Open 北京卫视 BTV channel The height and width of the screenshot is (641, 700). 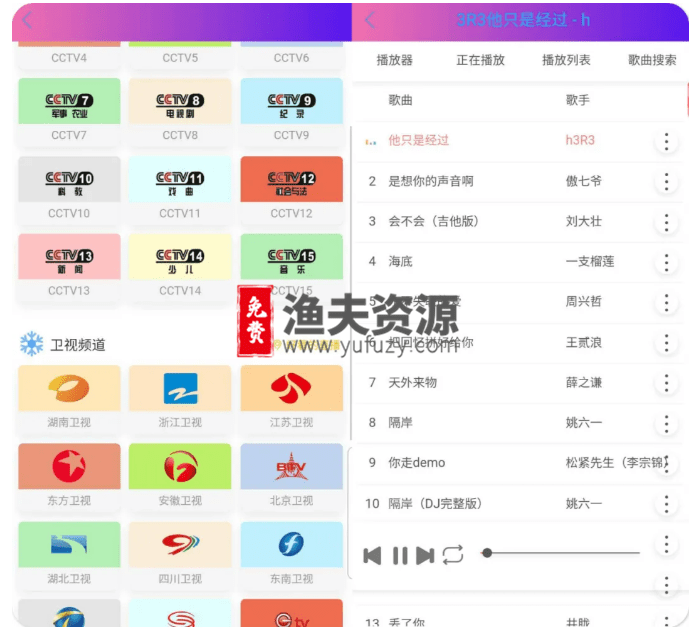point(292,476)
